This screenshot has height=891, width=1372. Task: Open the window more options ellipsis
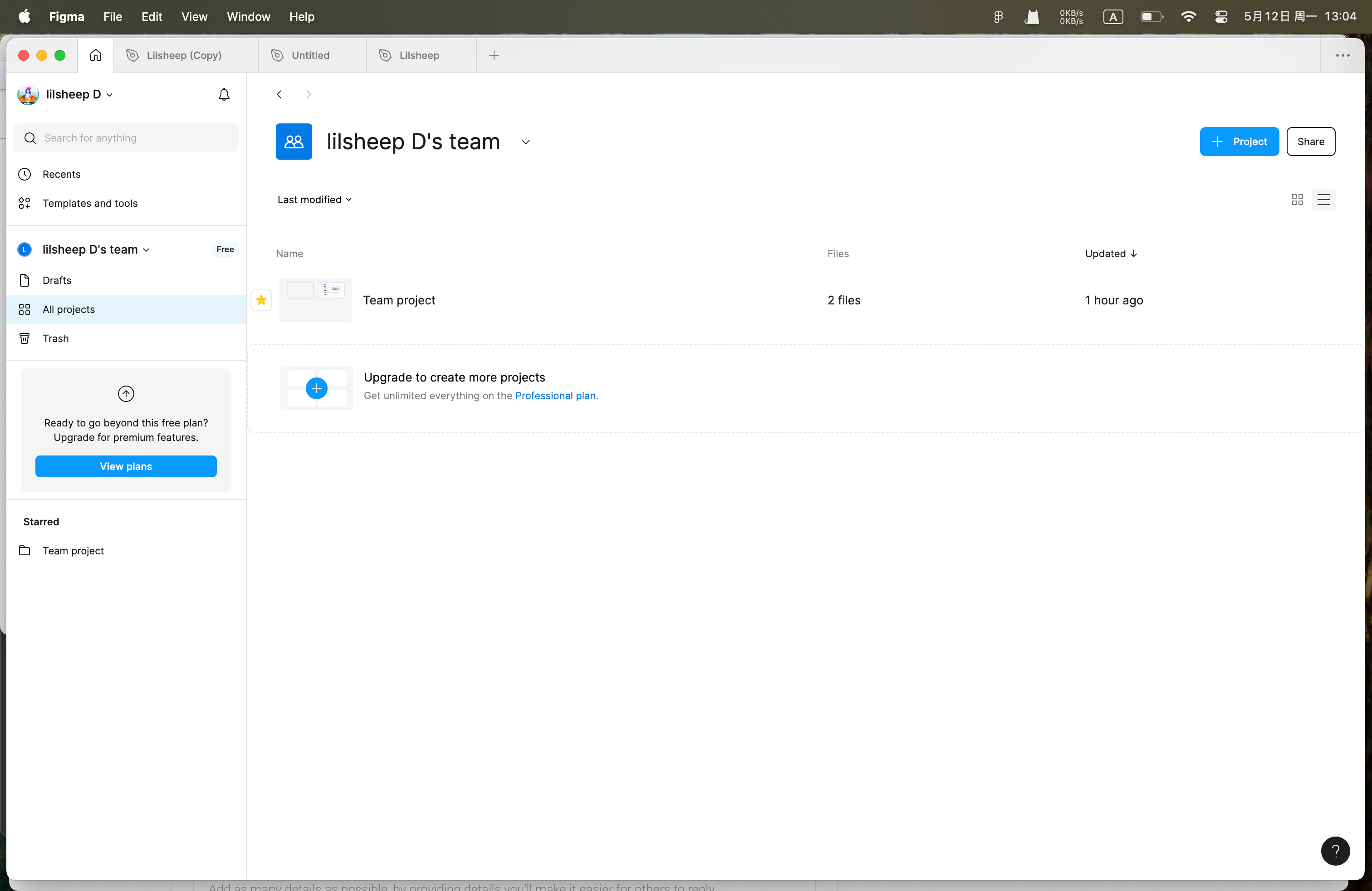click(x=1343, y=55)
